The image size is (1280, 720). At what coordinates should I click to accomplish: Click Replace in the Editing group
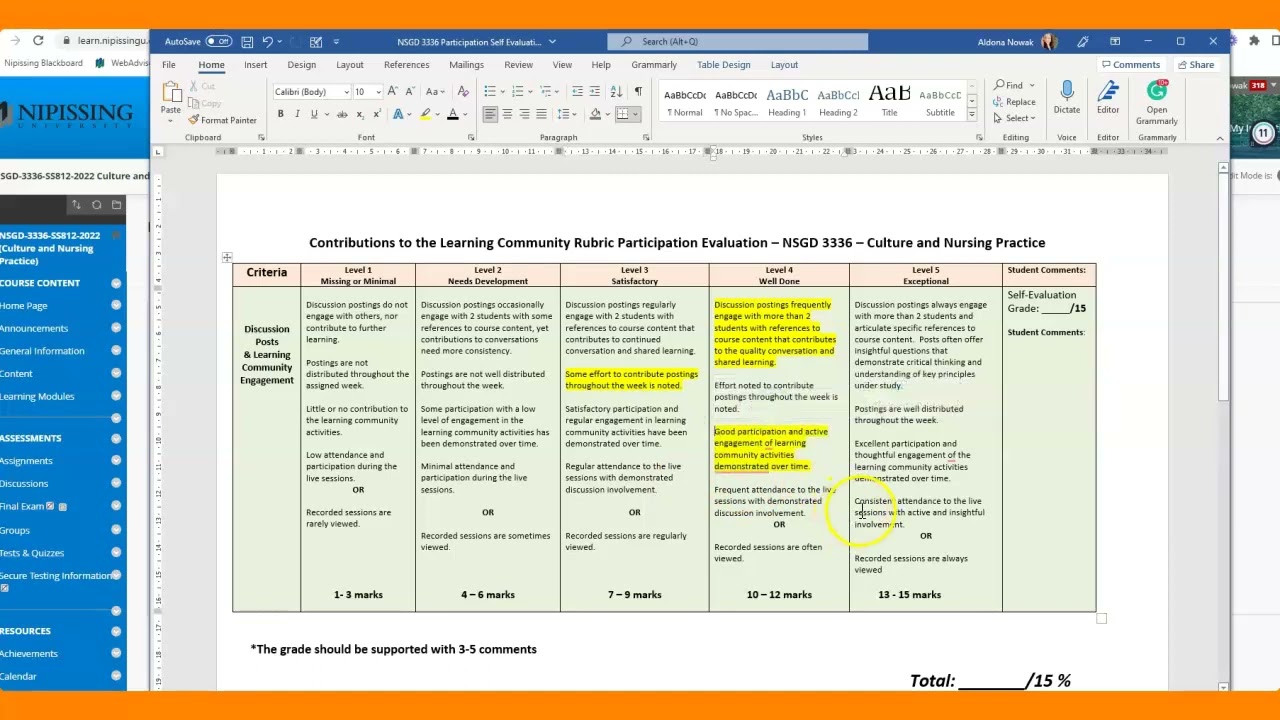tap(1014, 102)
